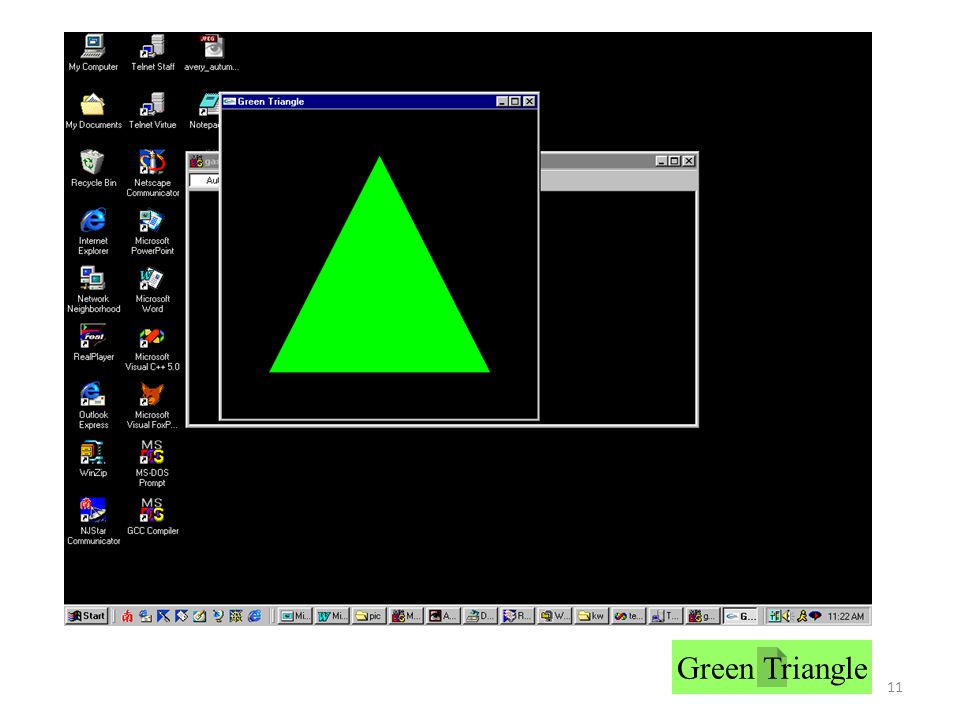
Task: Open Network Neighborhood
Action: [x=93, y=290]
